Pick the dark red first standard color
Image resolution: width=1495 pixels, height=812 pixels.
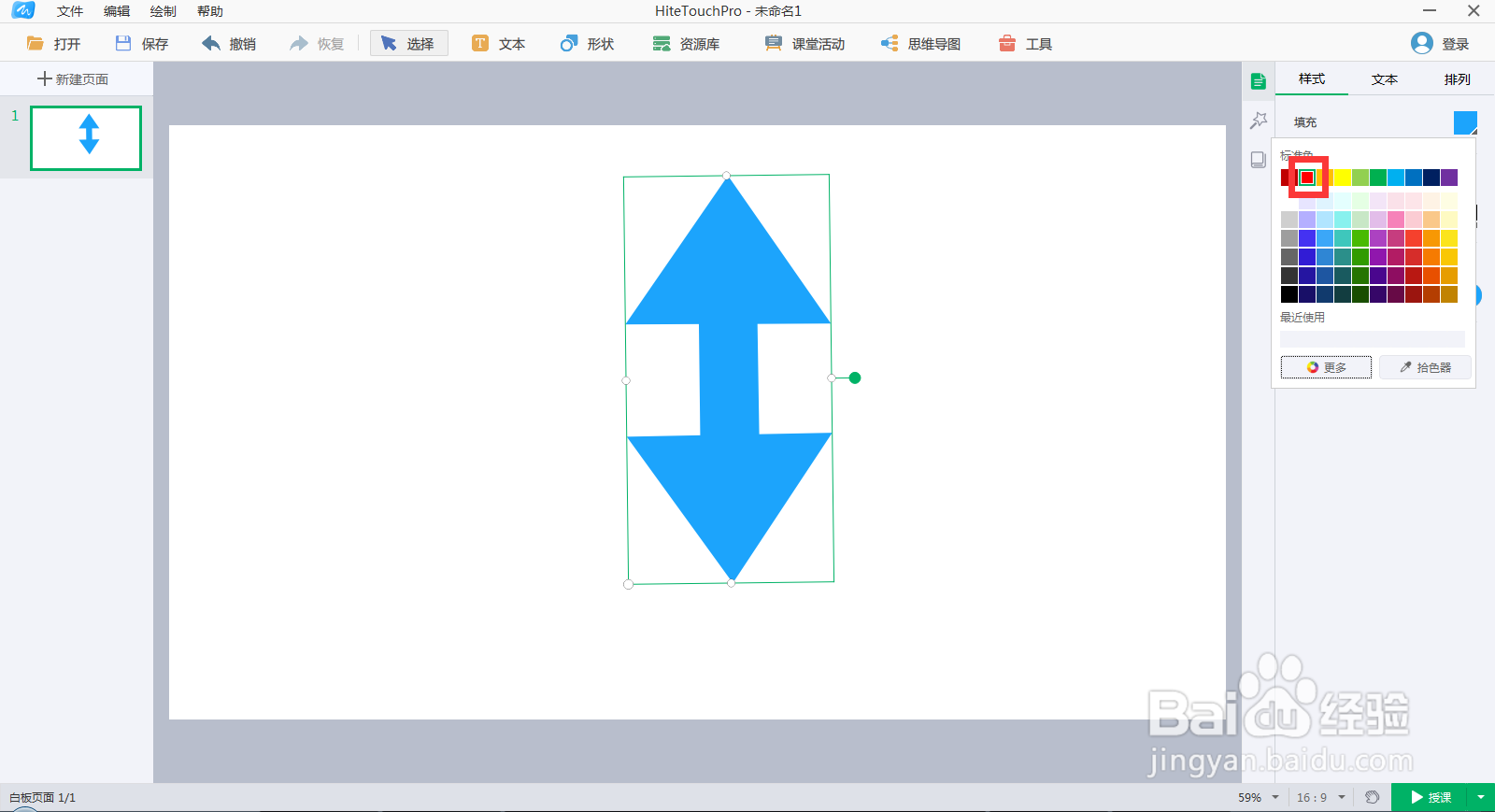click(x=1286, y=178)
